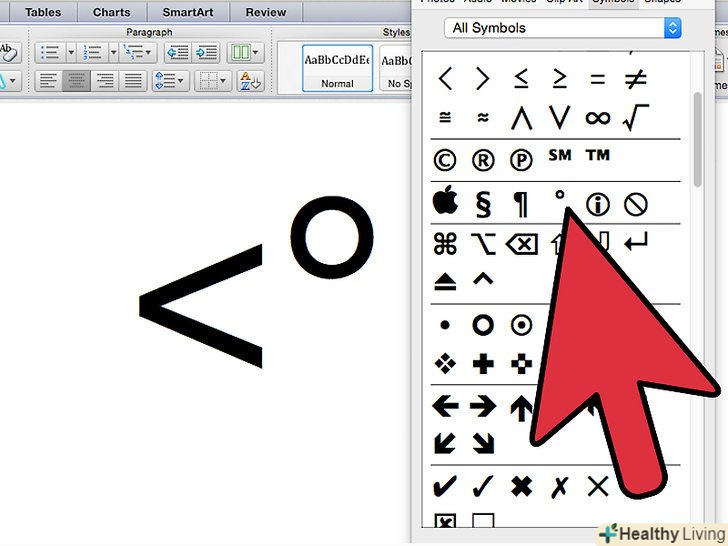The height and width of the screenshot is (546, 728).
Task: Insert the four-diamond symbol
Action: pyautogui.click(x=445, y=364)
